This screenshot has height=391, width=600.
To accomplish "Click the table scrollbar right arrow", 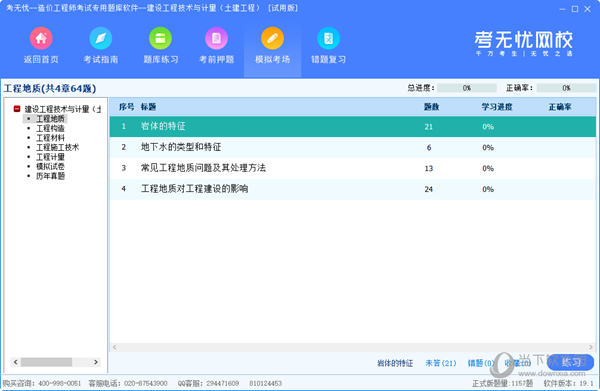I will pyautogui.click(x=591, y=347).
